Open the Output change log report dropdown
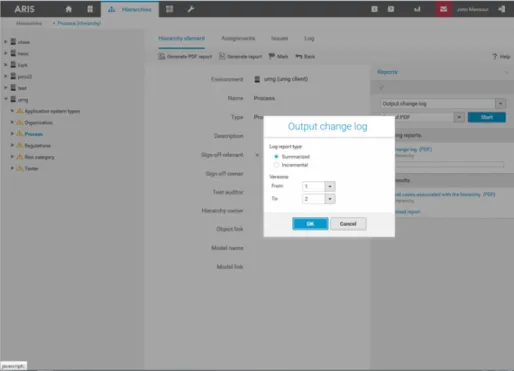Image resolution: width=514 pixels, height=371 pixels. tap(500, 104)
